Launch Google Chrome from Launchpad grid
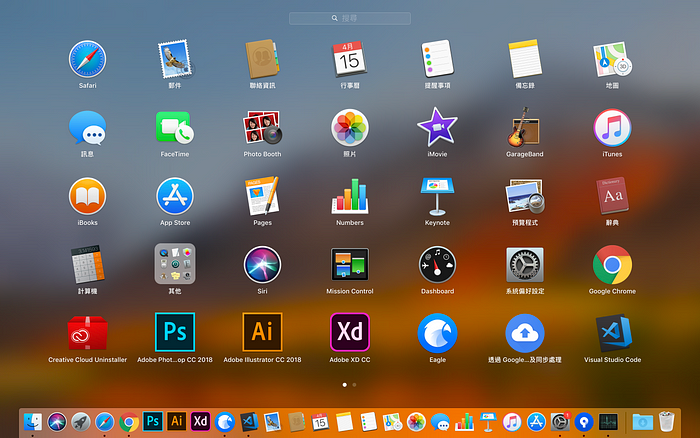Screen dimensions: 700x438 [x=612, y=265]
